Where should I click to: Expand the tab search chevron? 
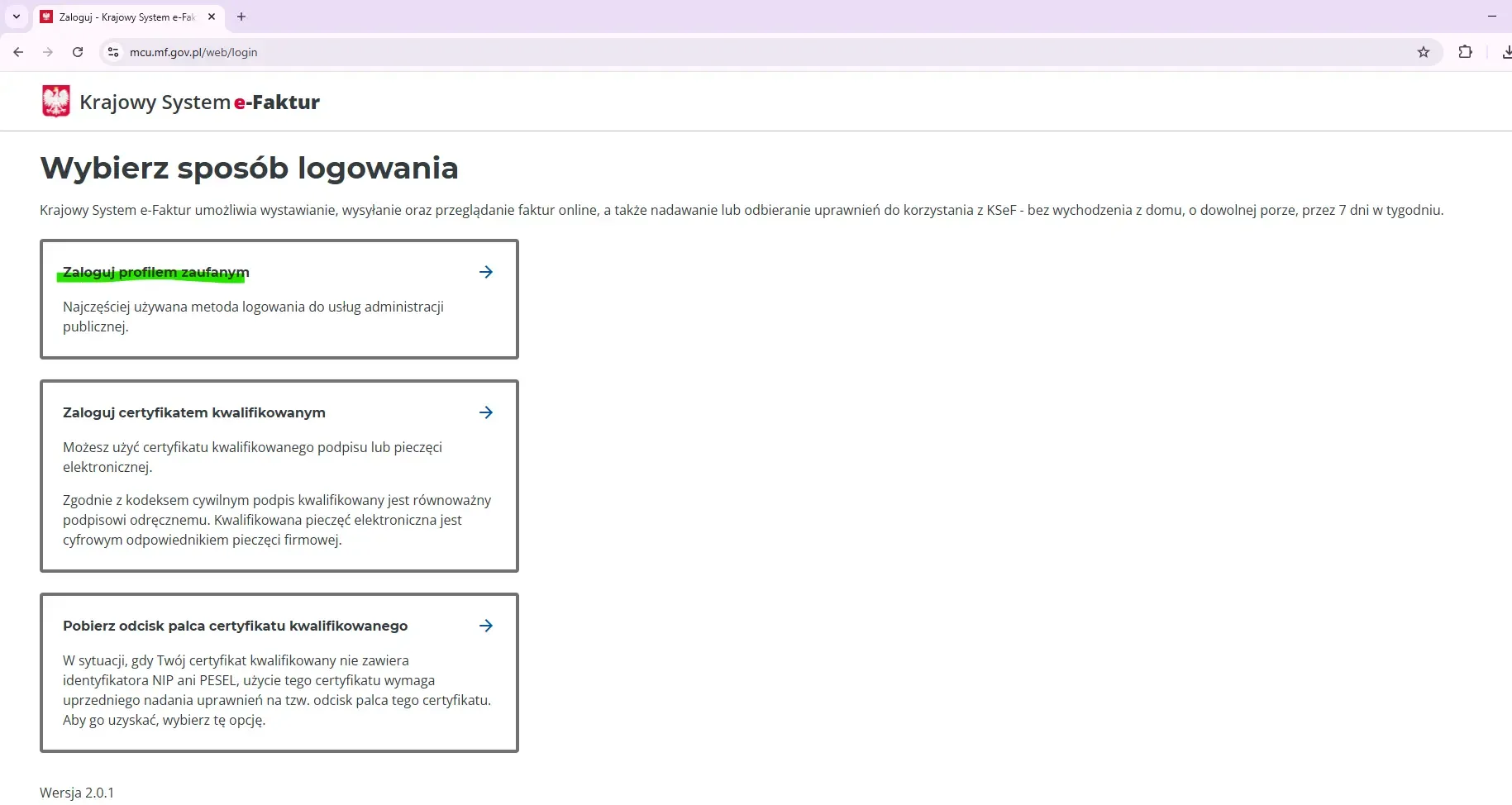pos(16,17)
